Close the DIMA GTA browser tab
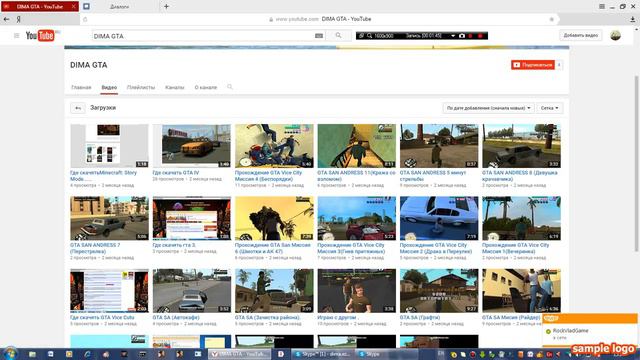Viewport: 640px width, 360px height. tap(73, 7)
